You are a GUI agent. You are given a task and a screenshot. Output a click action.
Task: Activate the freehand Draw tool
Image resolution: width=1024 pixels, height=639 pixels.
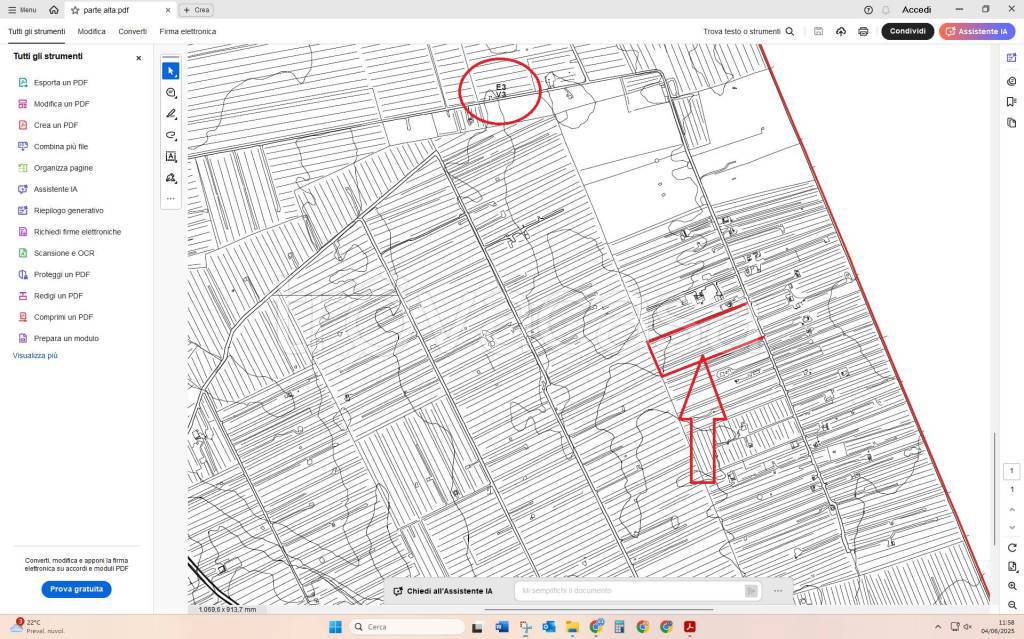point(170,135)
